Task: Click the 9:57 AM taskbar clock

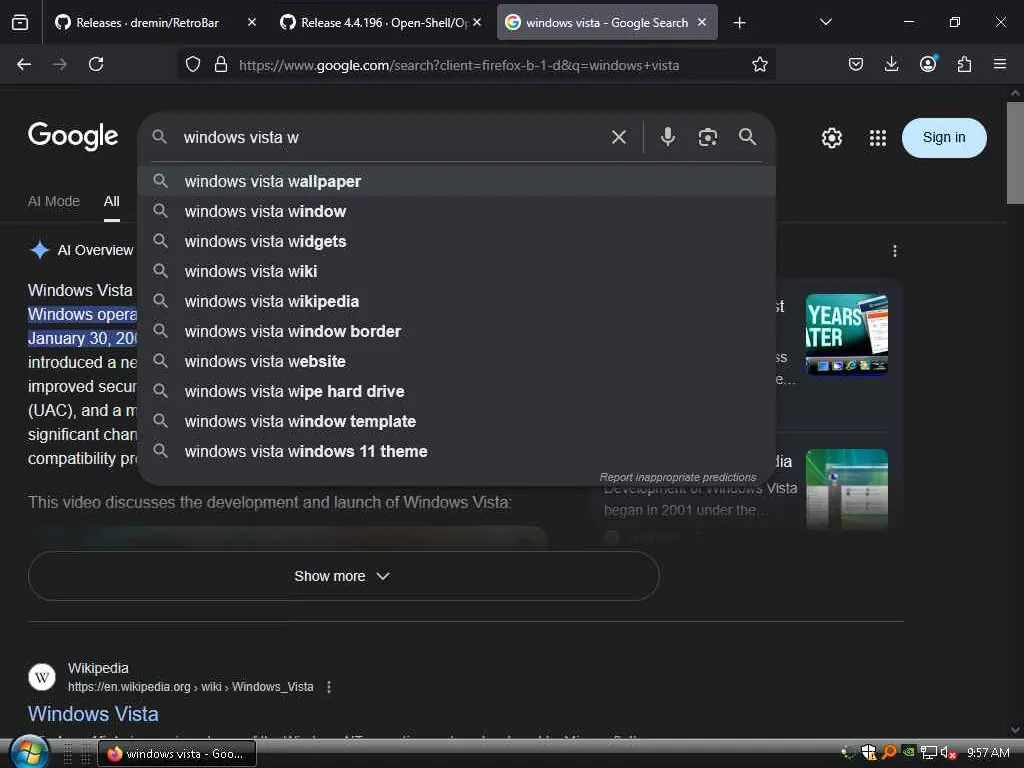Action: 988,753
